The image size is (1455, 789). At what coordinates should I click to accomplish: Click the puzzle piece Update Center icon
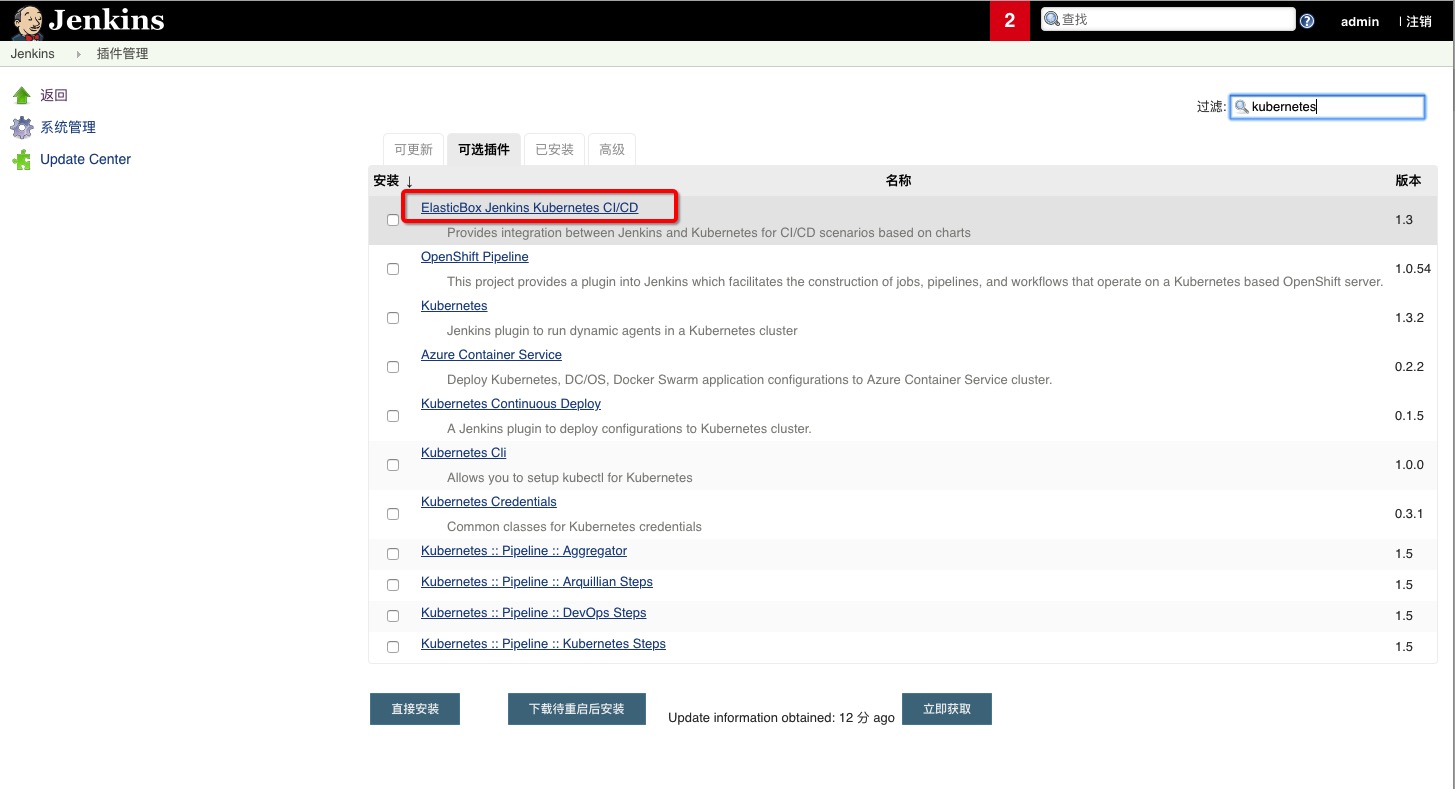pyautogui.click(x=21, y=159)
